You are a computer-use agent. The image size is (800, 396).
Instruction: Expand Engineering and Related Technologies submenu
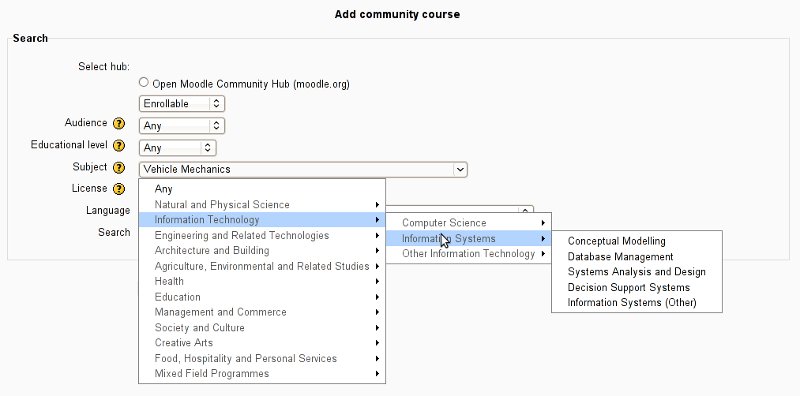tap(262, 235)
